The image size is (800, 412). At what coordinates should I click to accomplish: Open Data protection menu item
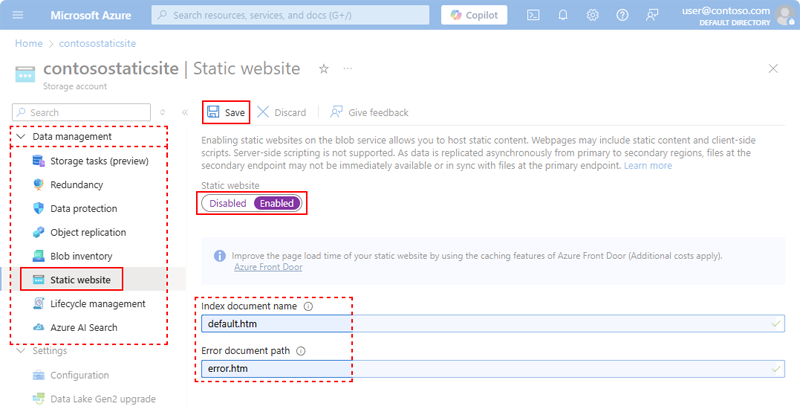pyautogui.click(x=84, y=208)
